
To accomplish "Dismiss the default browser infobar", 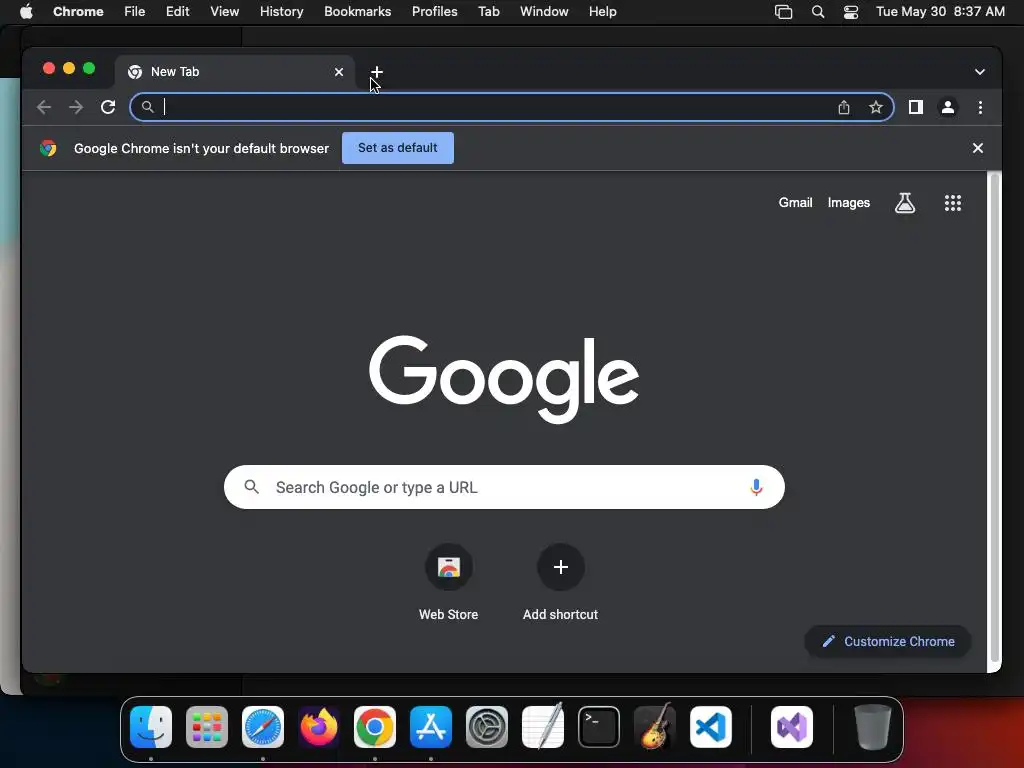I will [978, 148].
